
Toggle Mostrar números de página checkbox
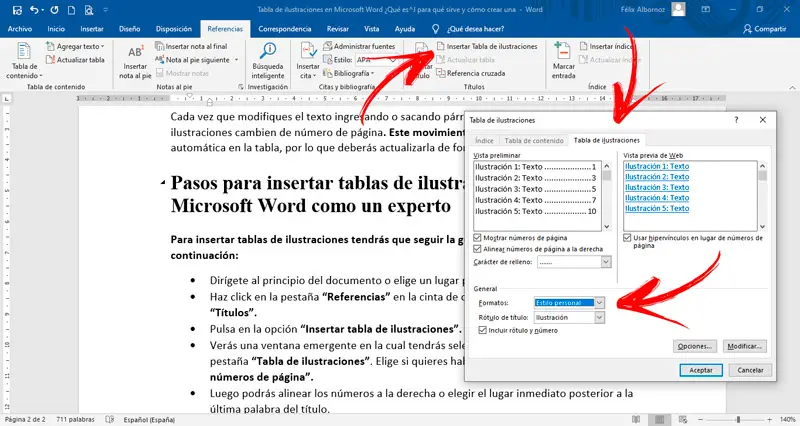coord(478,238)
